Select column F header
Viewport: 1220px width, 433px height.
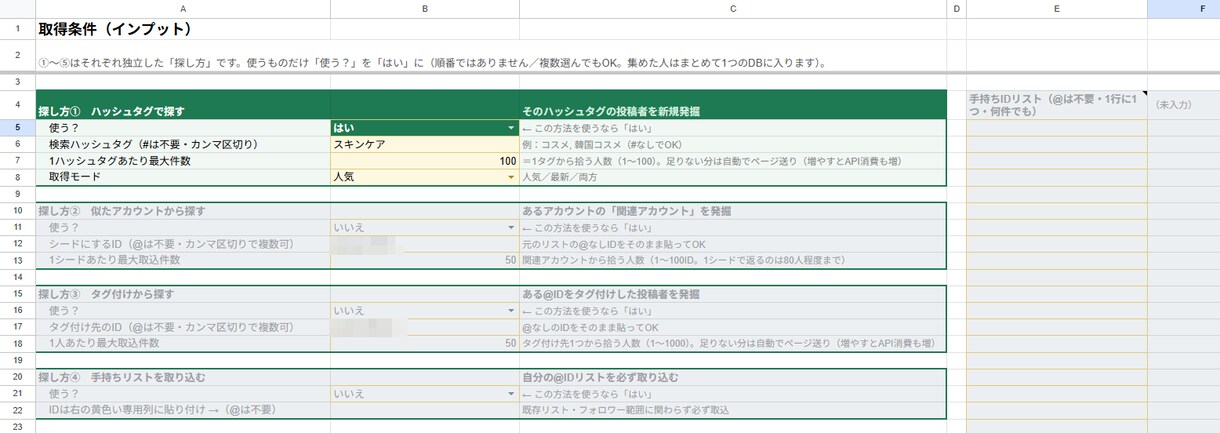click(1184, 9)
